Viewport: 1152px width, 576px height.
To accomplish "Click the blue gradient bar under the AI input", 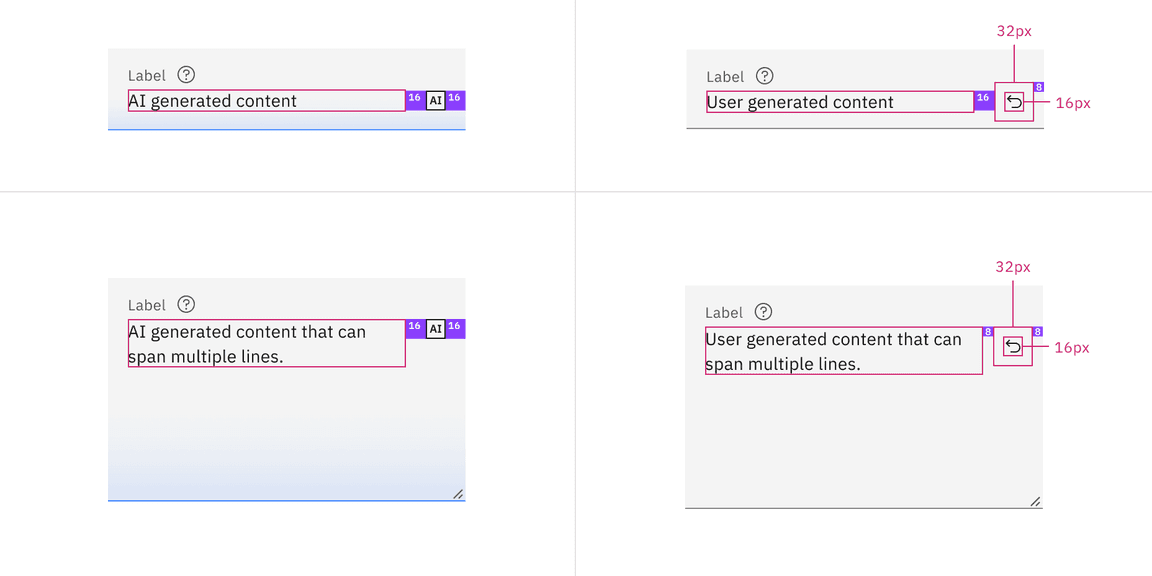I will click(x=287, y=127).
